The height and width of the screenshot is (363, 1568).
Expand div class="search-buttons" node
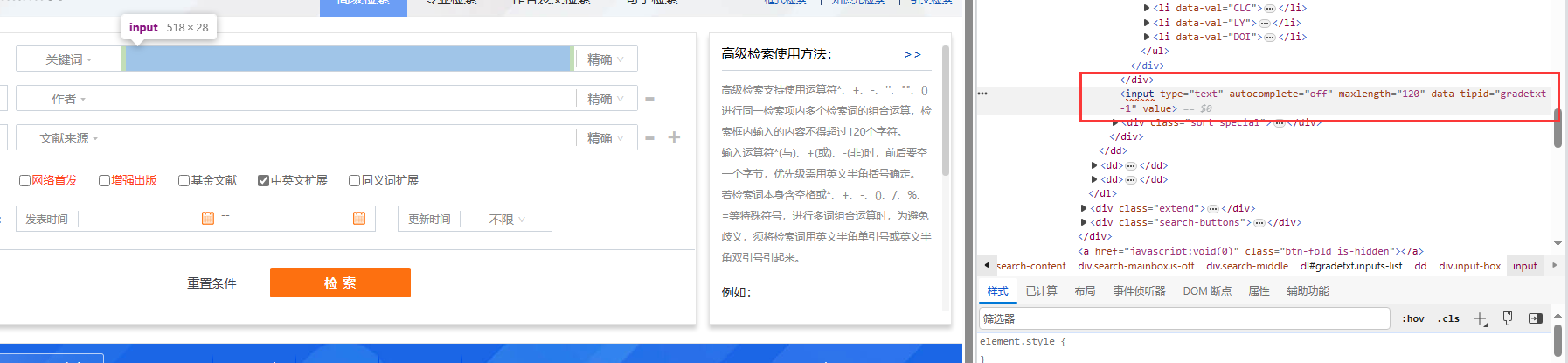(1084, 222)
